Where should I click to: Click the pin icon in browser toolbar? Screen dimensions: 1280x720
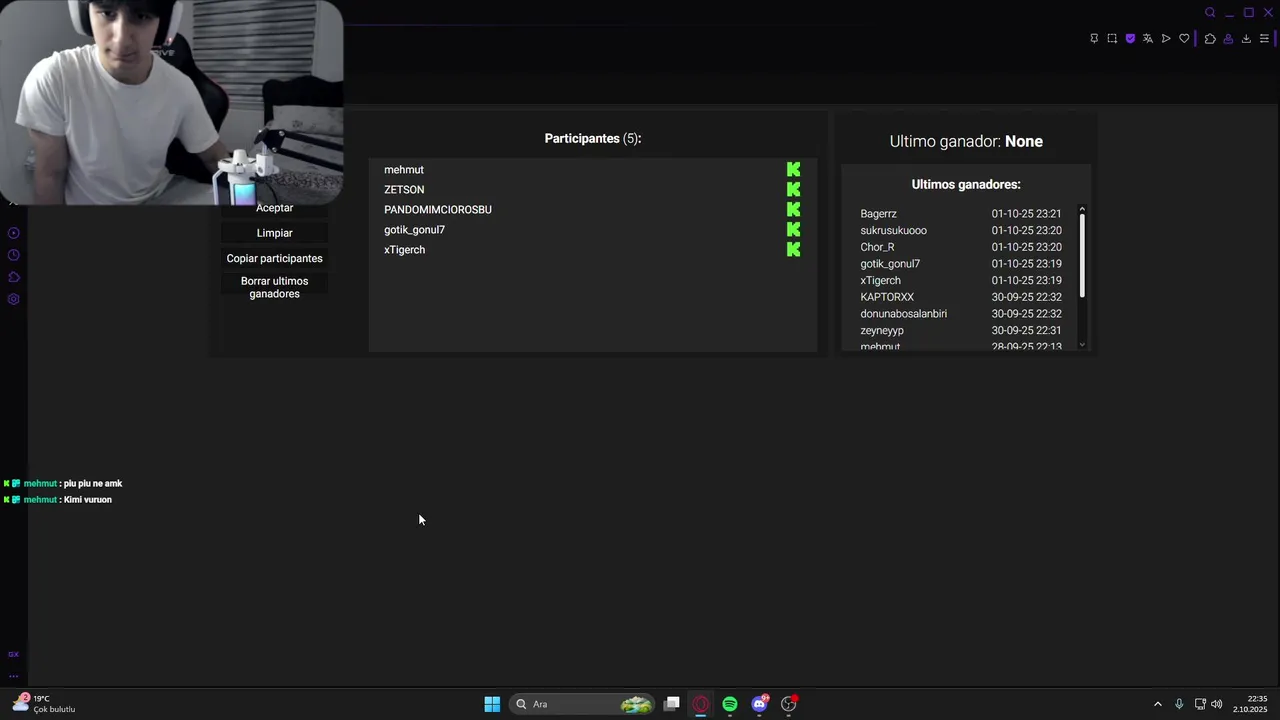point(1094,39)
